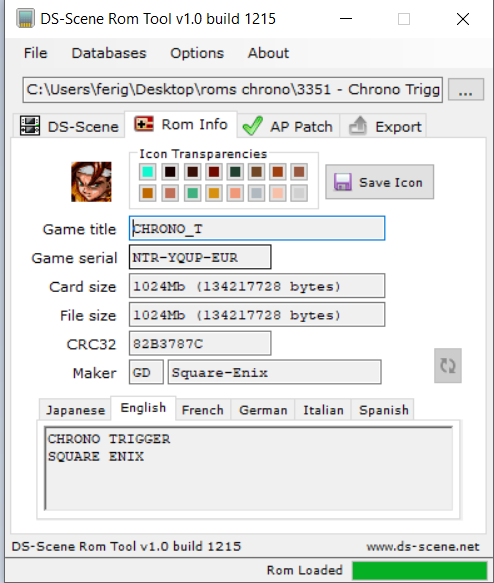This screenshot has width=494, height=583.
Task: Click the refresh arrows button
Action: tap(448, 365)
